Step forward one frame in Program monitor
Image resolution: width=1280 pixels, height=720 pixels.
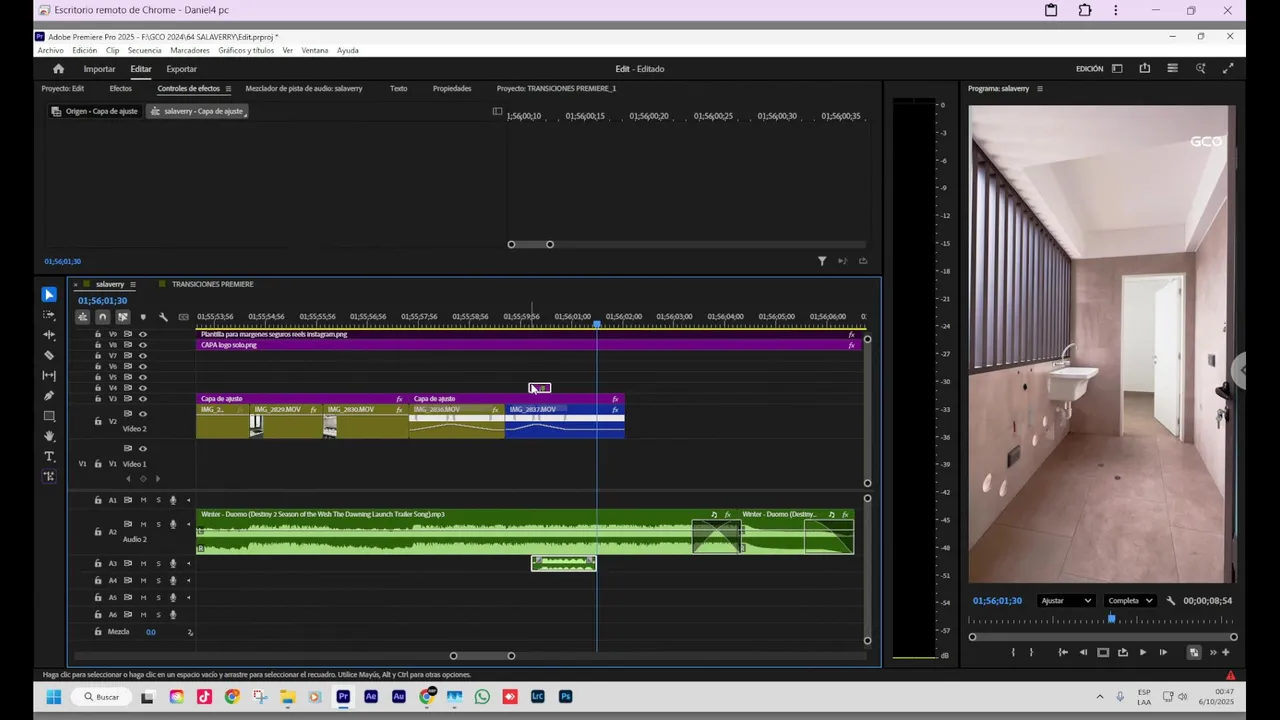coord(1163,652)
